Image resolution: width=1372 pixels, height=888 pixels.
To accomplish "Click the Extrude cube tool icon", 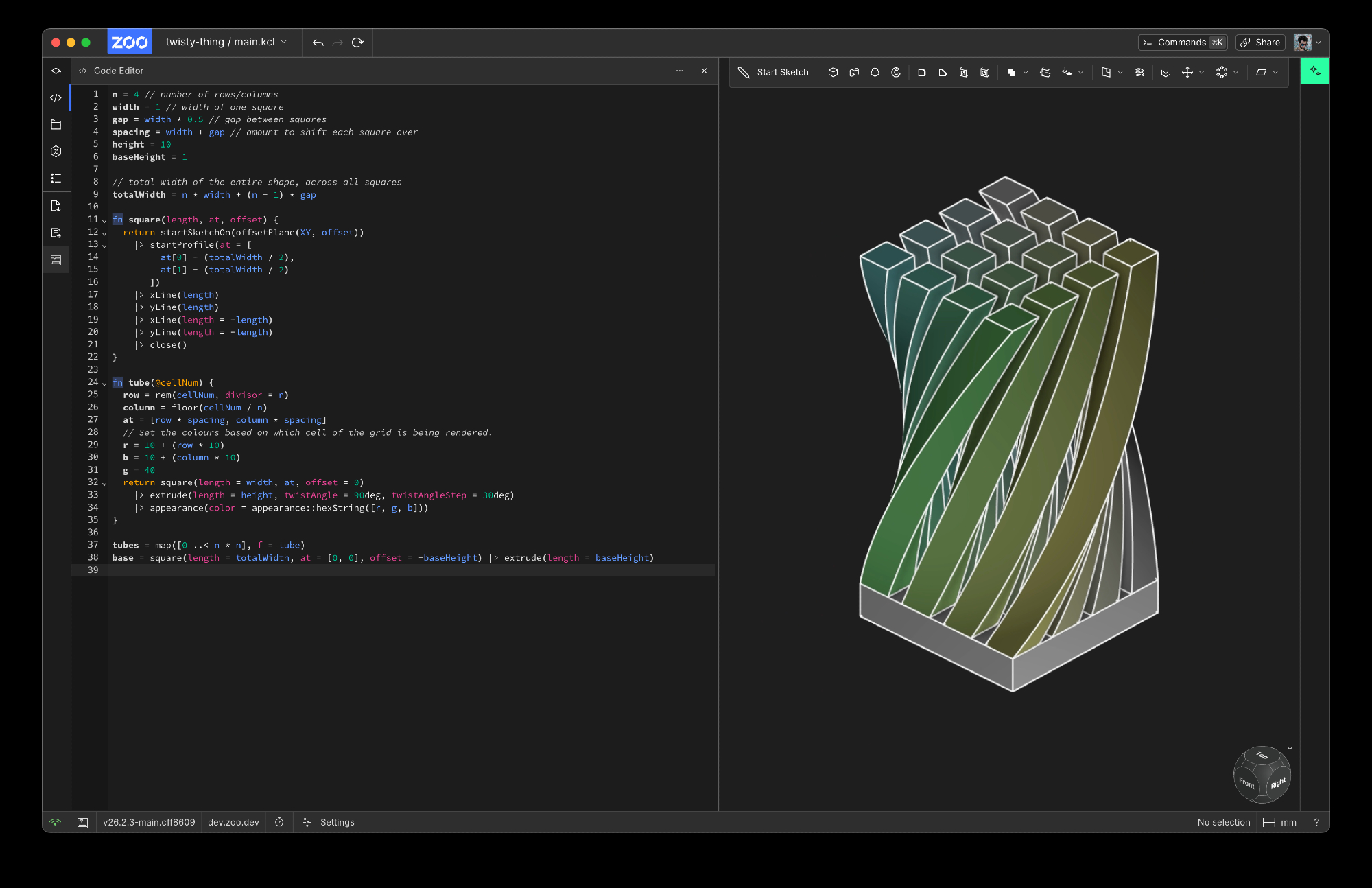I will [x=833, y=72].
